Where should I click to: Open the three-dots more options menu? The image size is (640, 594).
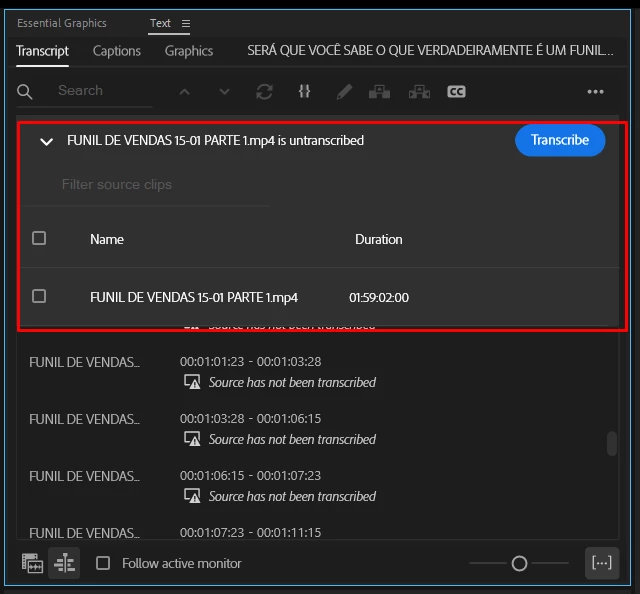coord(596,92)
